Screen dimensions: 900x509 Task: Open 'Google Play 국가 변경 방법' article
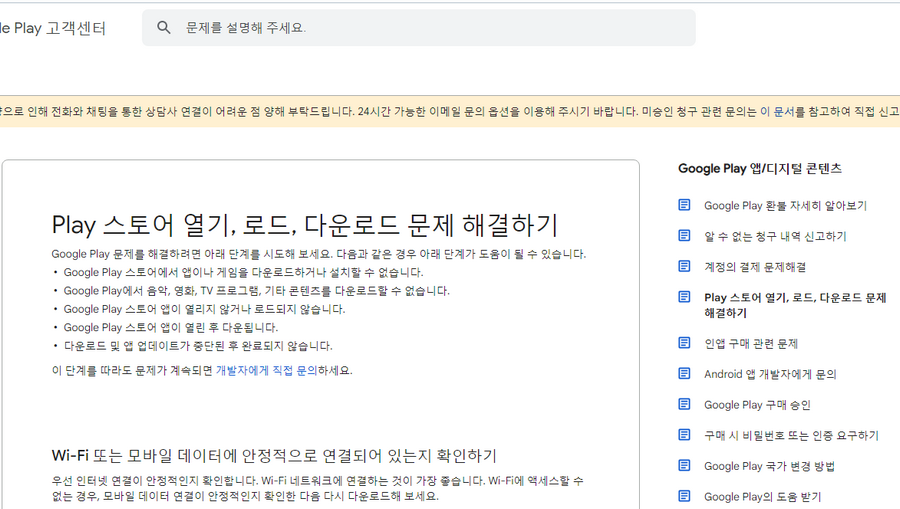point(769,466)
